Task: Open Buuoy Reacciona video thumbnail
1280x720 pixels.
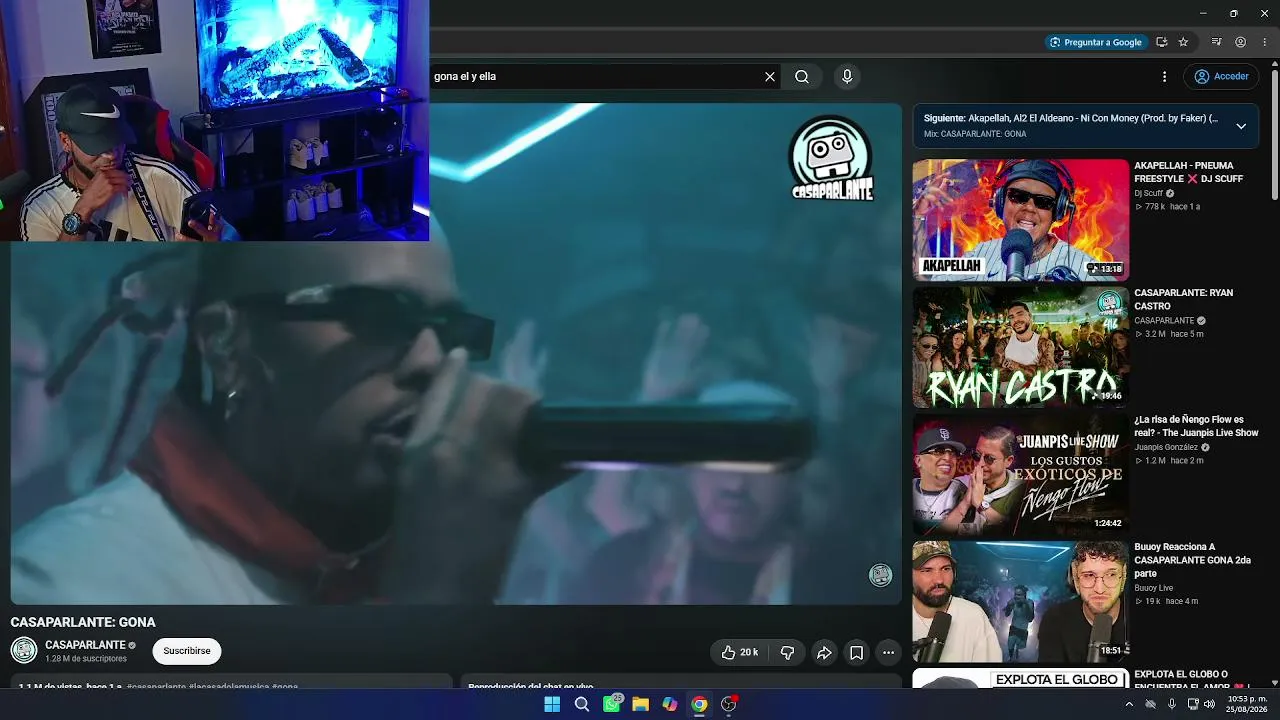Action: [1020, 601]
